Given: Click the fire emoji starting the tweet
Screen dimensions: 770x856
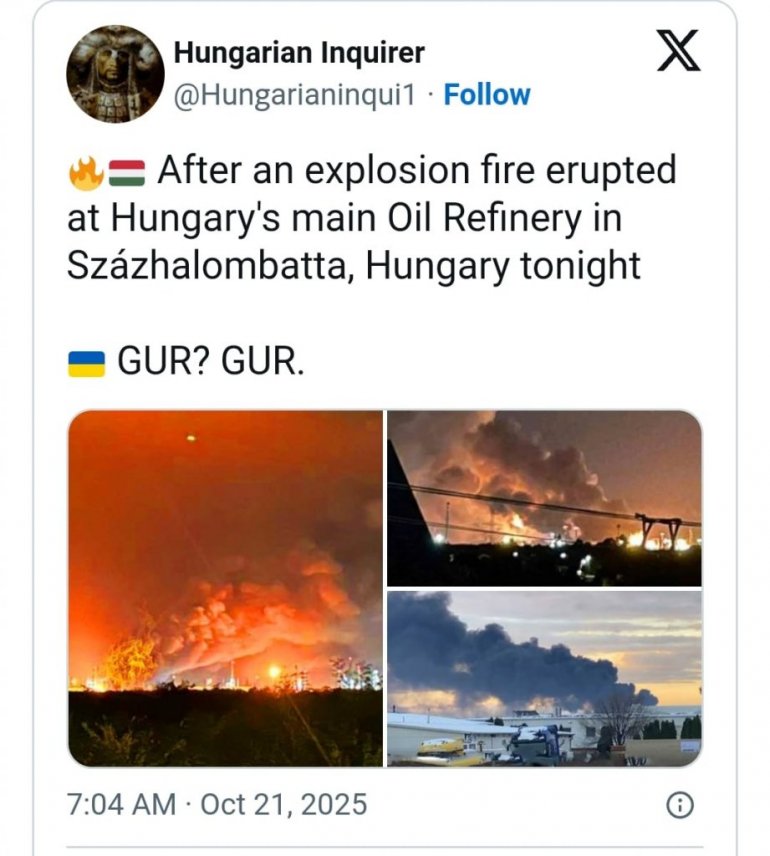Looking at the screenshot, I should 85,175.
